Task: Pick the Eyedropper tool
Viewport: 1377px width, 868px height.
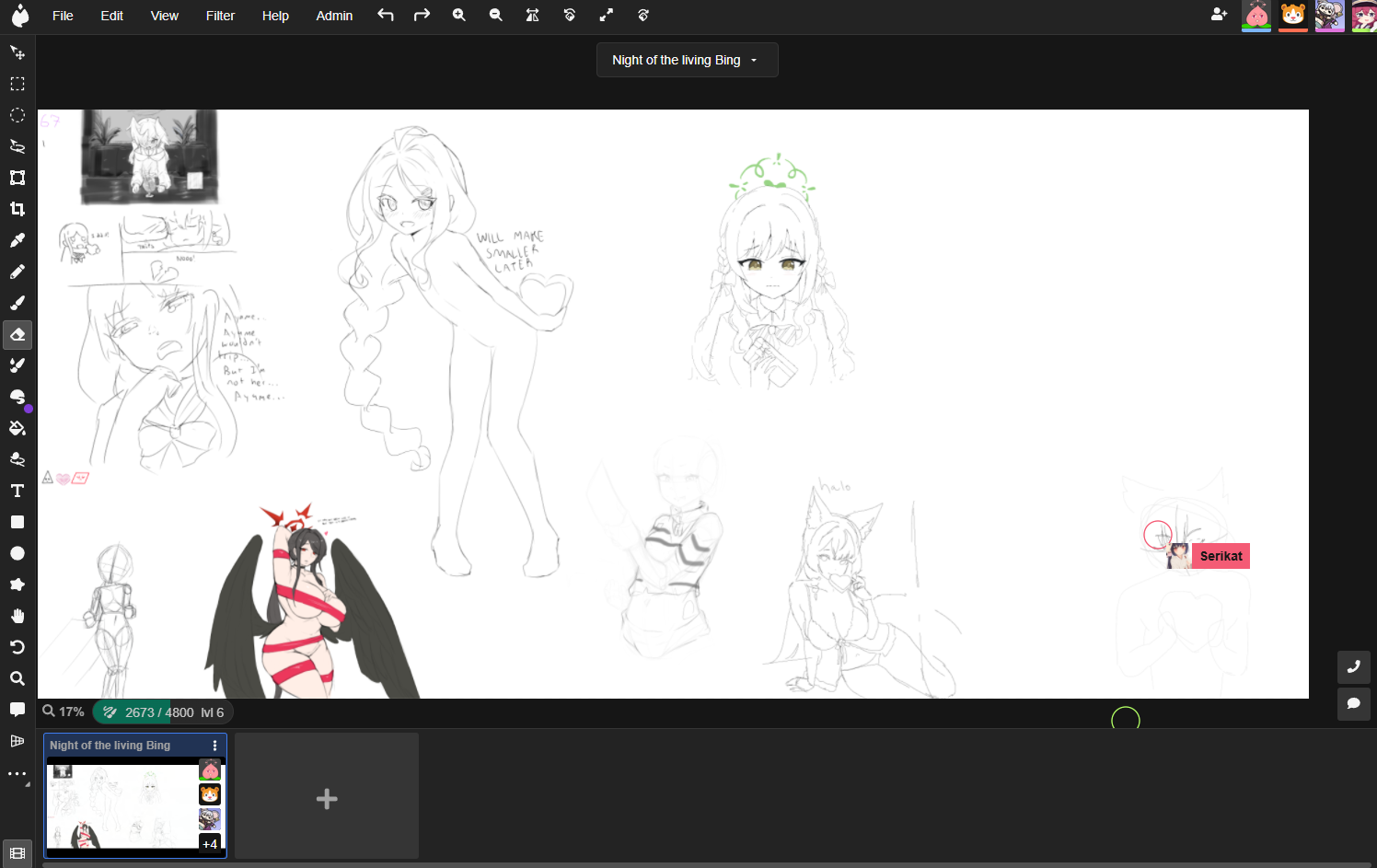Action: click(x=17, y=241)
